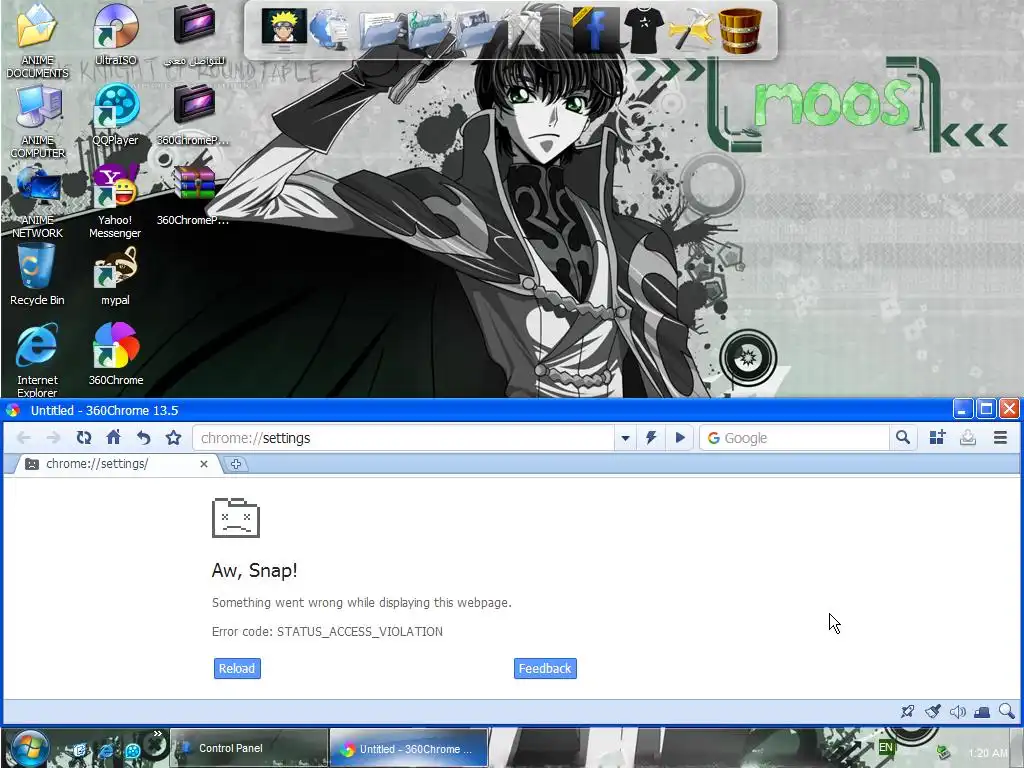Go to the Home page icon
The width and height of the screenshot is (1024, 768).
(x=114, y=438)
